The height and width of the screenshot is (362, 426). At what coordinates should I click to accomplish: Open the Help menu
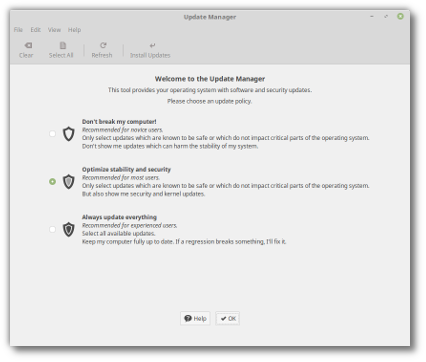(74, 30)
